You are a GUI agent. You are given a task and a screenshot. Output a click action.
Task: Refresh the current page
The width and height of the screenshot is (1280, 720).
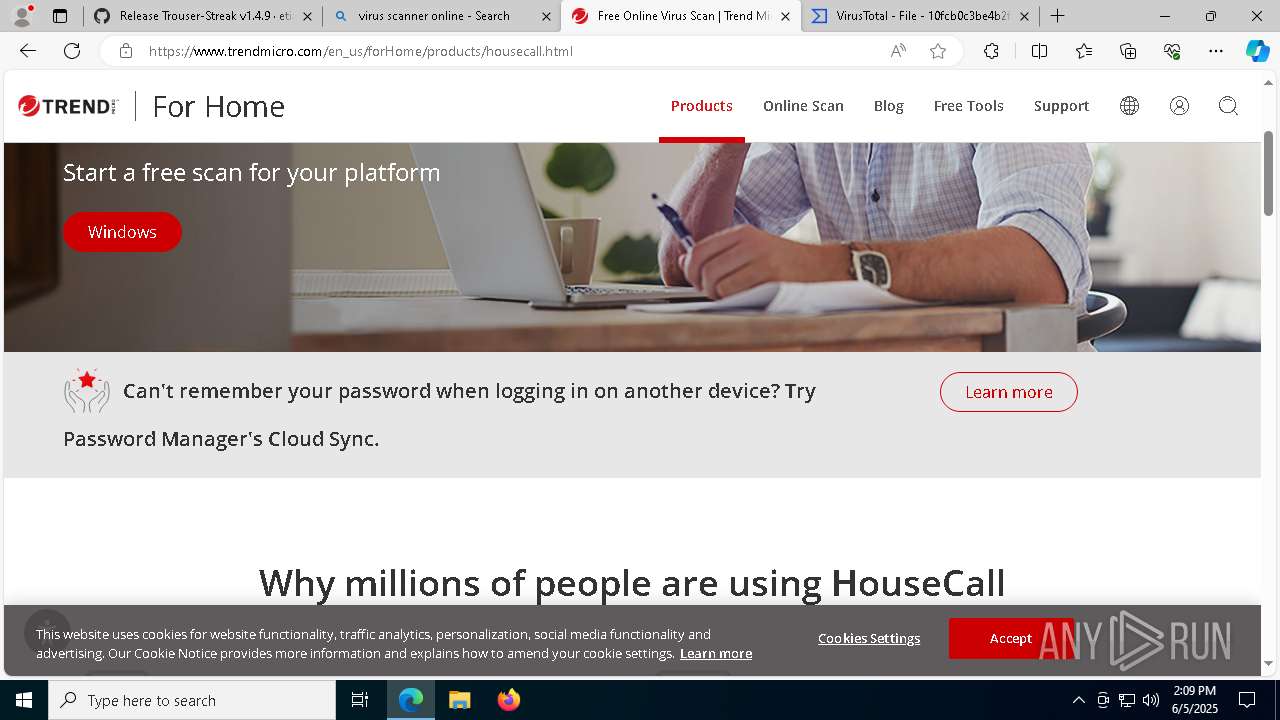coord(72,51)
